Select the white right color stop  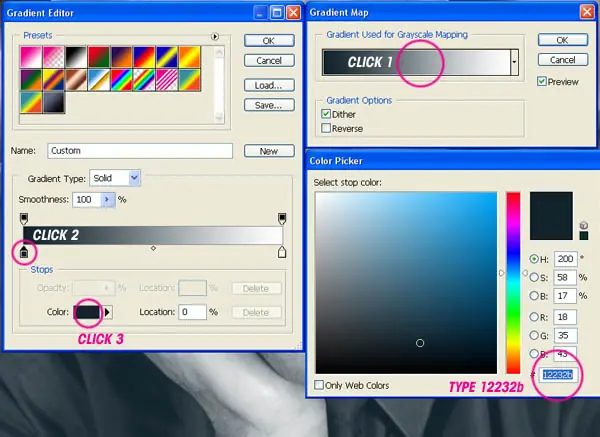pos(282,252)
